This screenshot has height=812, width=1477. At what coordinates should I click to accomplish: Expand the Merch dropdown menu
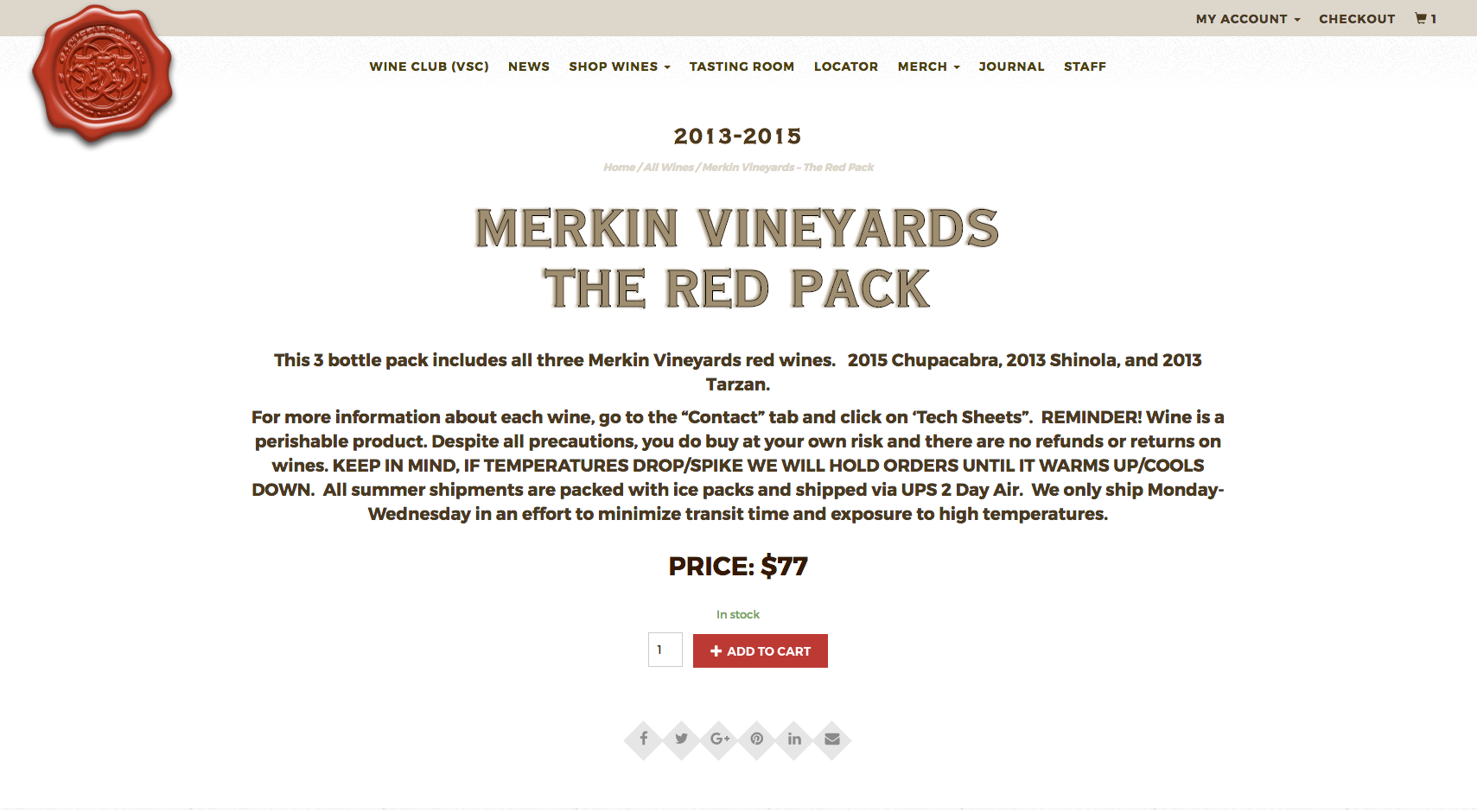click(929, 67)
